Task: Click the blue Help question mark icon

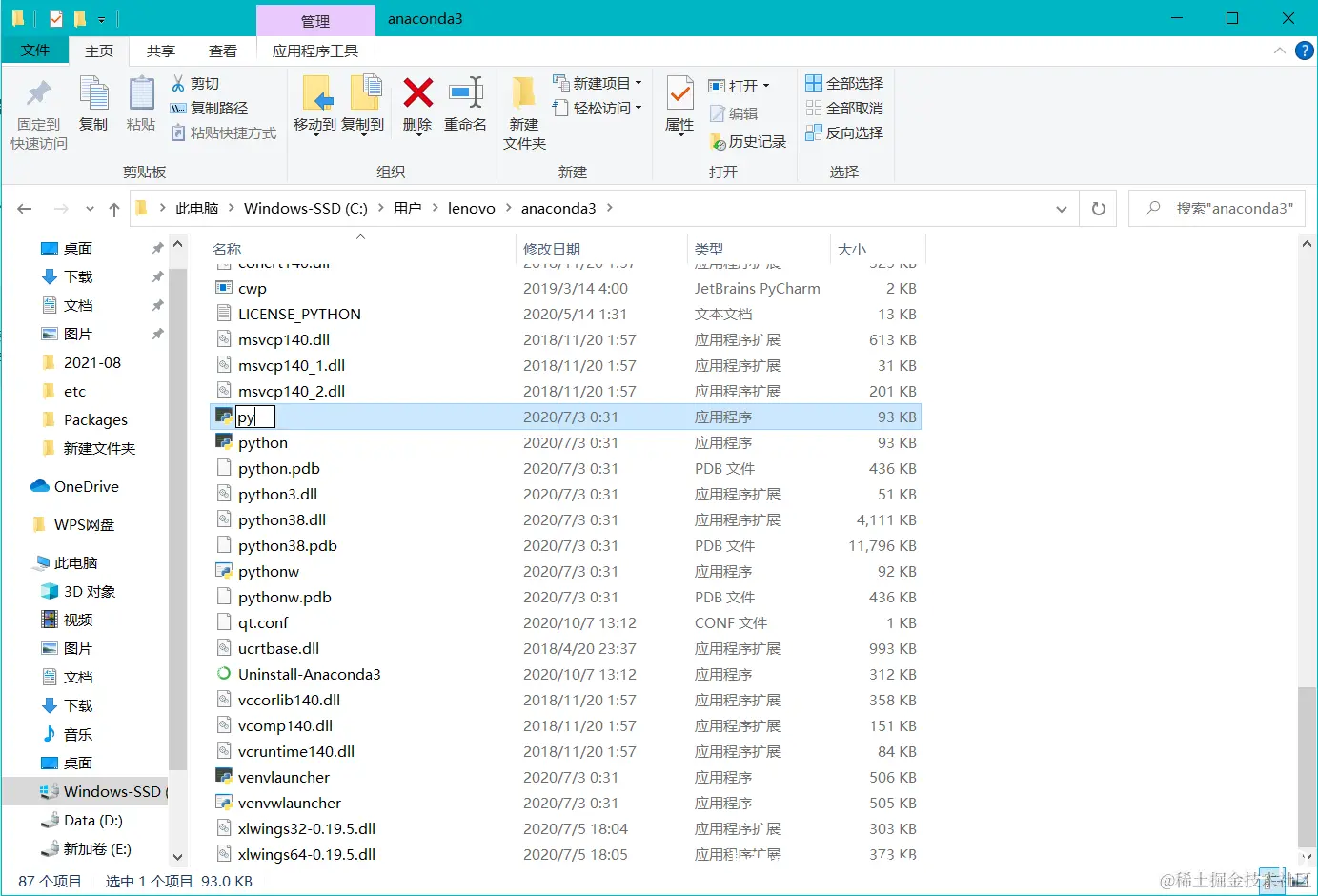Action: (x=1305, y=51)
